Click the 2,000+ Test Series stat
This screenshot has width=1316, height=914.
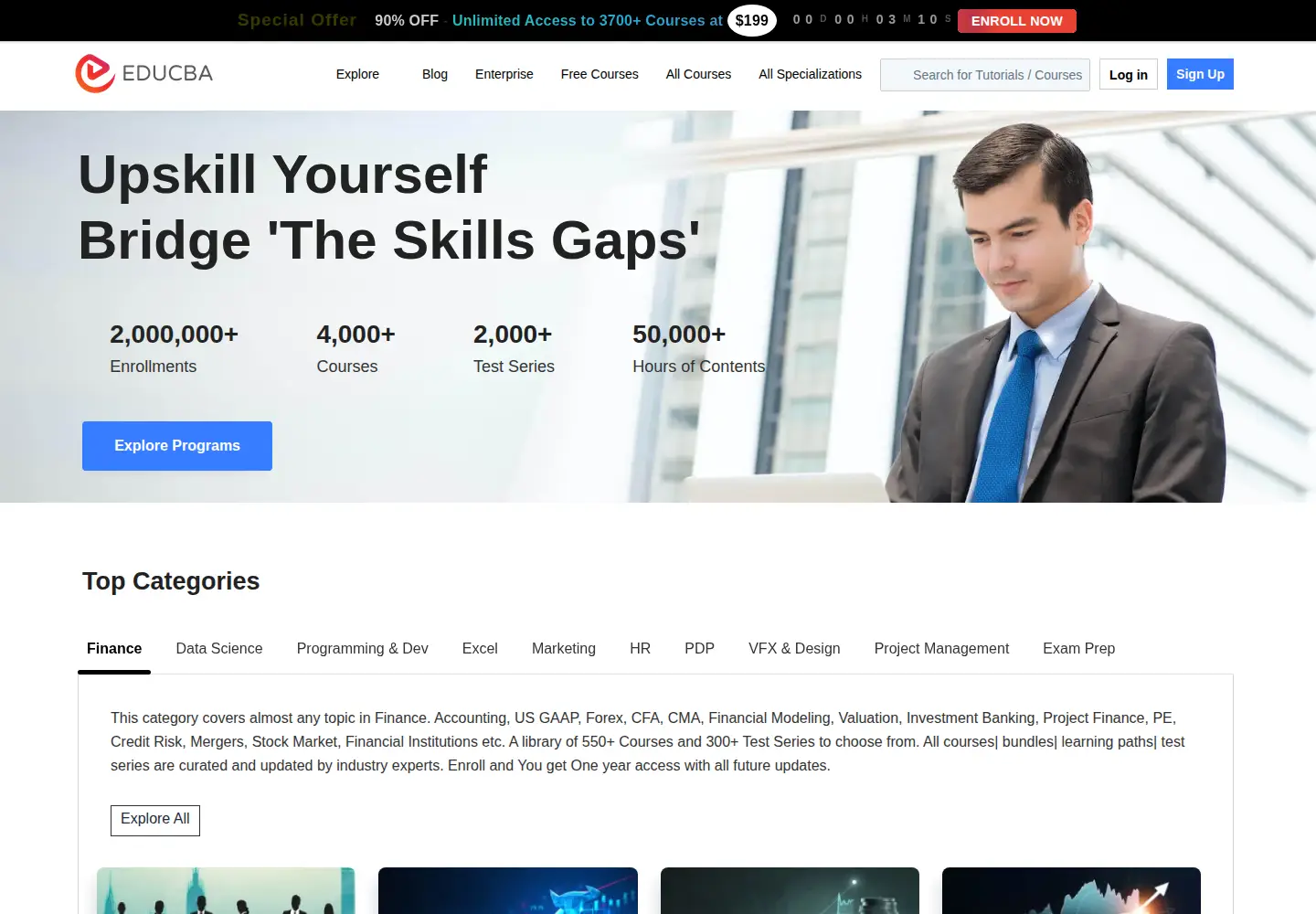point(514,349)
